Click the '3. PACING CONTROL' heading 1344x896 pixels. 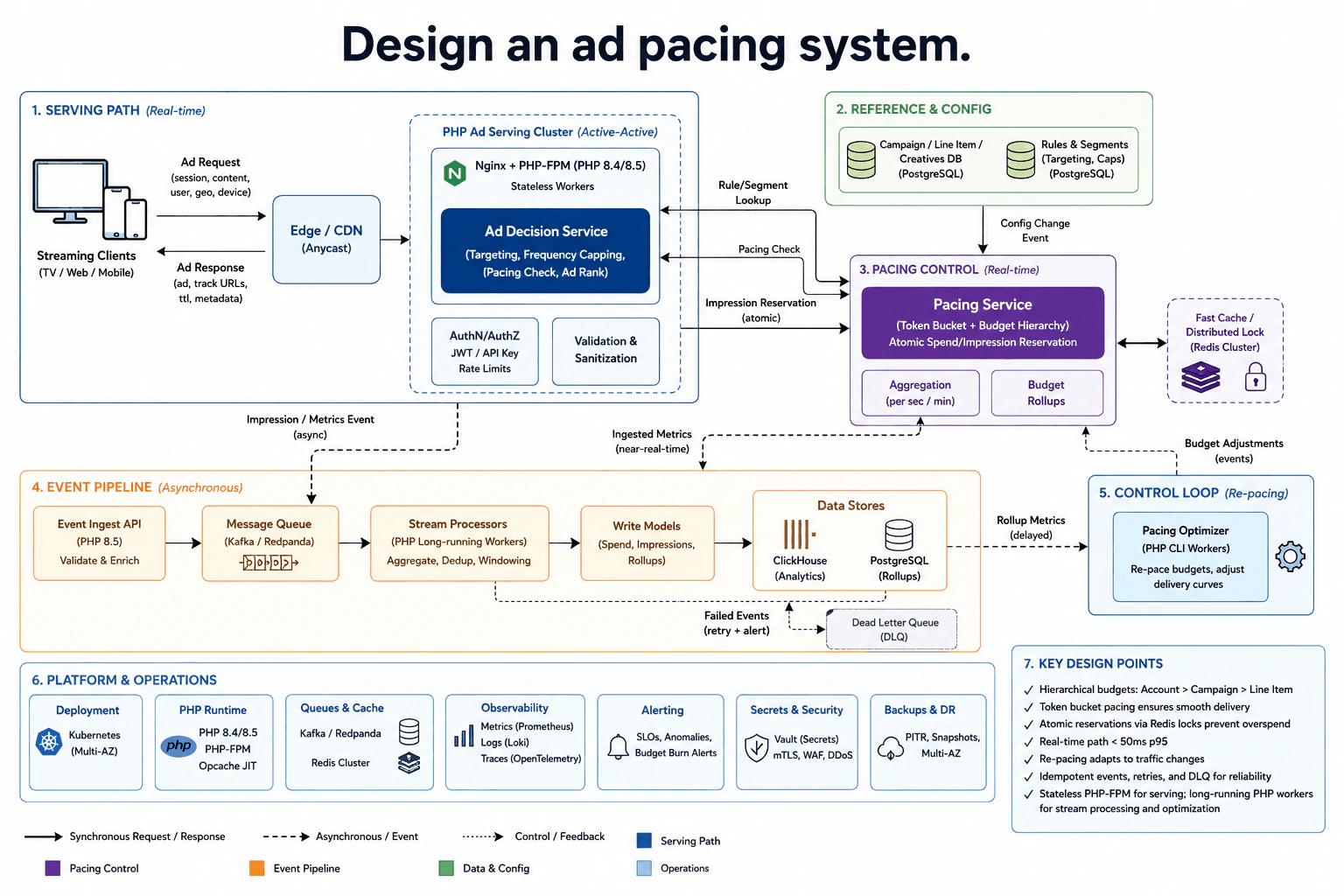(x=919, y=269)
